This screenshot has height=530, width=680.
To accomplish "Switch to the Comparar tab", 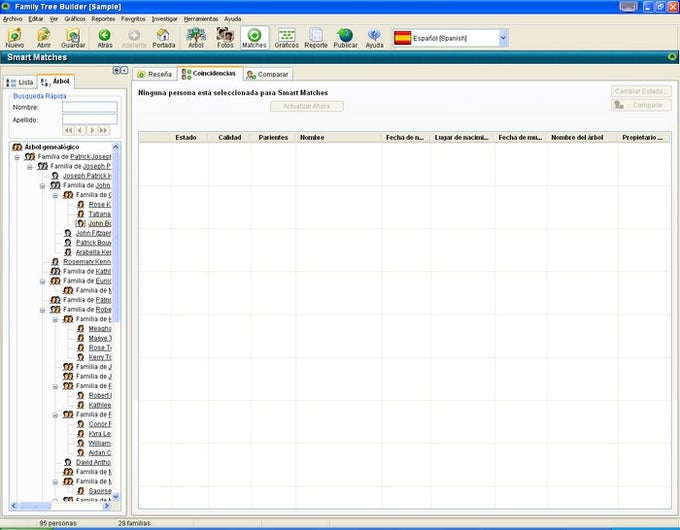I will click(x=268, y=75).
